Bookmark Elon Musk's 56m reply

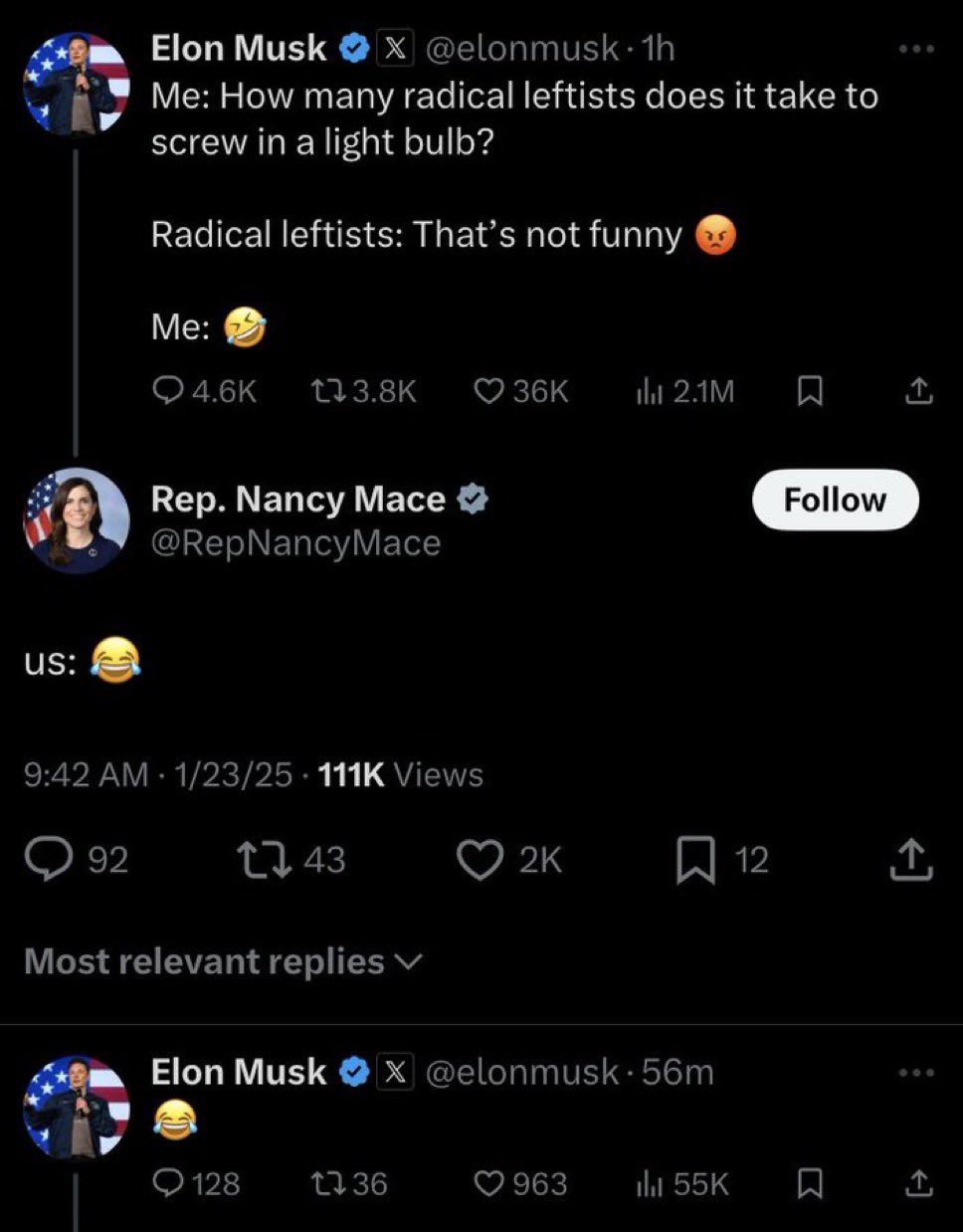811,1184
